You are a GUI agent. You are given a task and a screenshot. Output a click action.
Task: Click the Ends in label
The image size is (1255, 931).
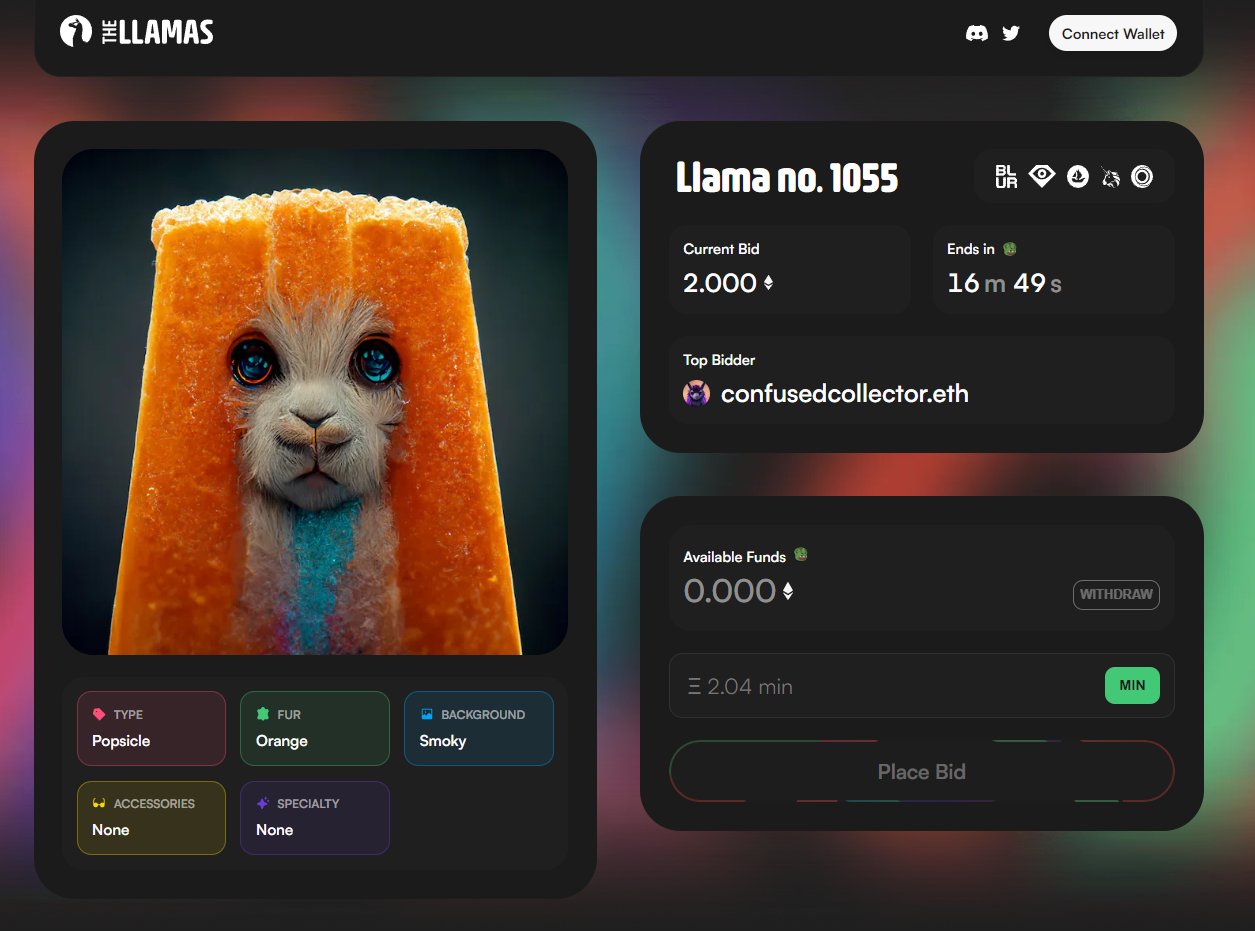pyautogui.click(x=971, y=249)
